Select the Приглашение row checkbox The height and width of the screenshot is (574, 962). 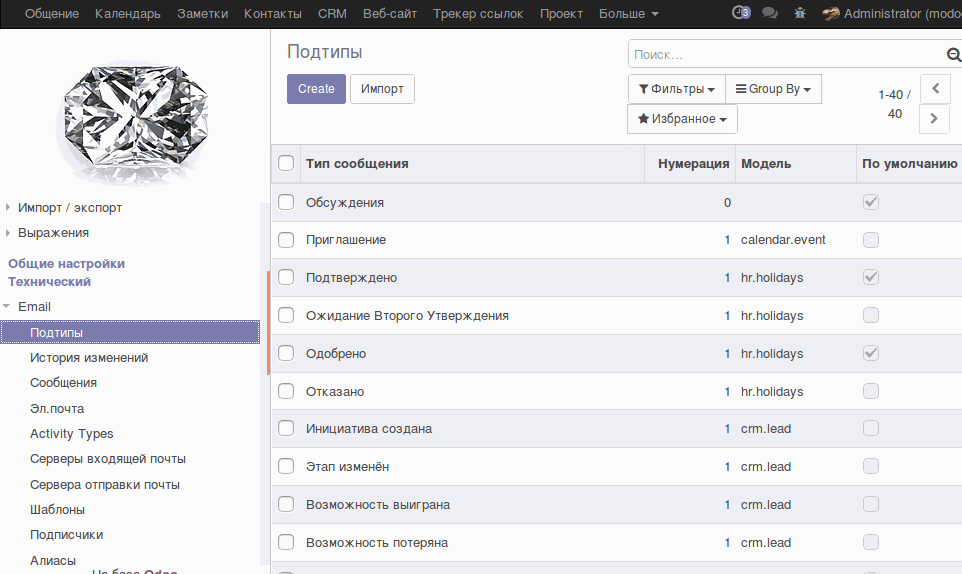(x=286, y=240)
